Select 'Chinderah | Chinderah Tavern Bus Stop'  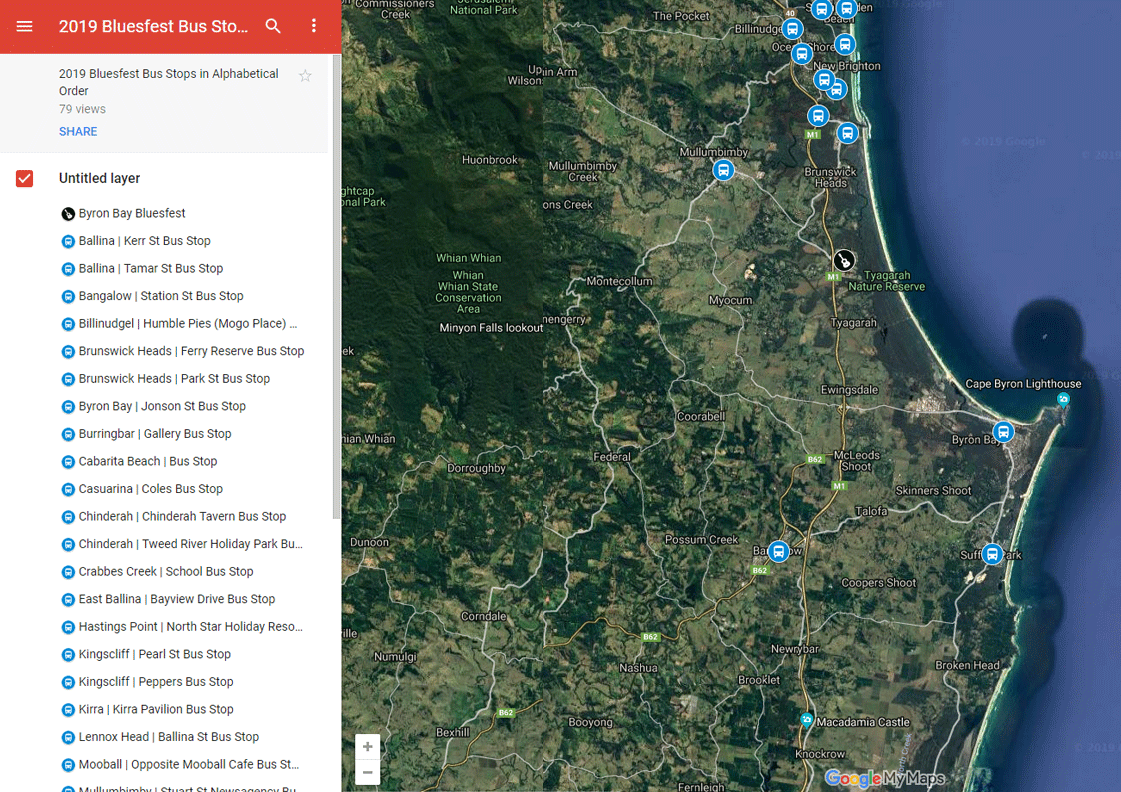182,516
